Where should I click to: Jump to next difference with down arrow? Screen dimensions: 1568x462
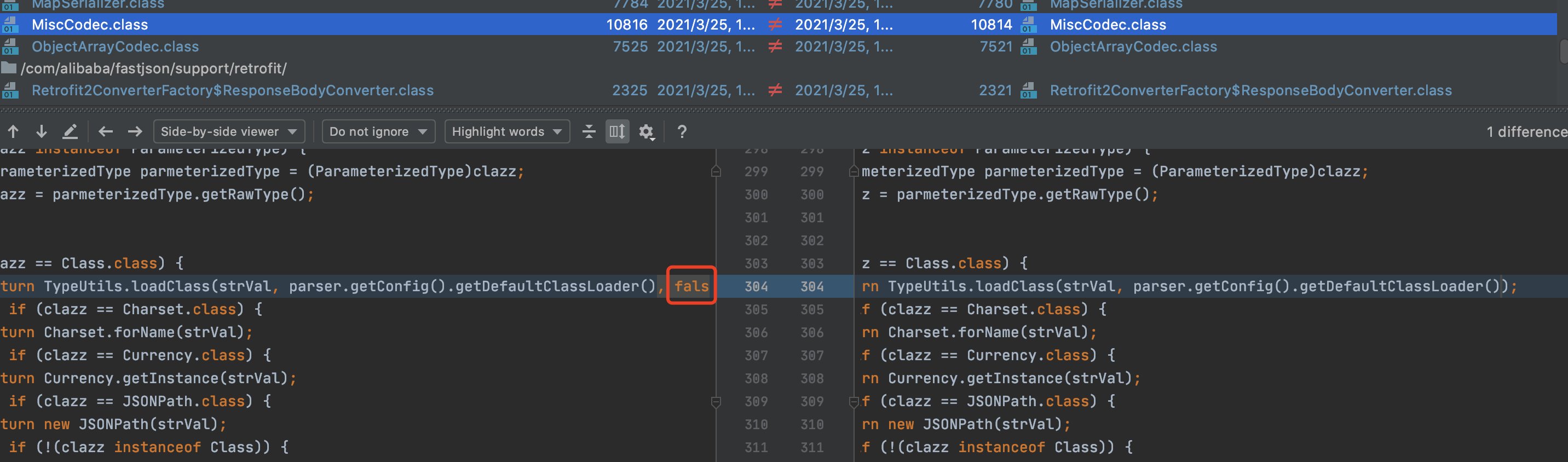click(x=42, y=131)
